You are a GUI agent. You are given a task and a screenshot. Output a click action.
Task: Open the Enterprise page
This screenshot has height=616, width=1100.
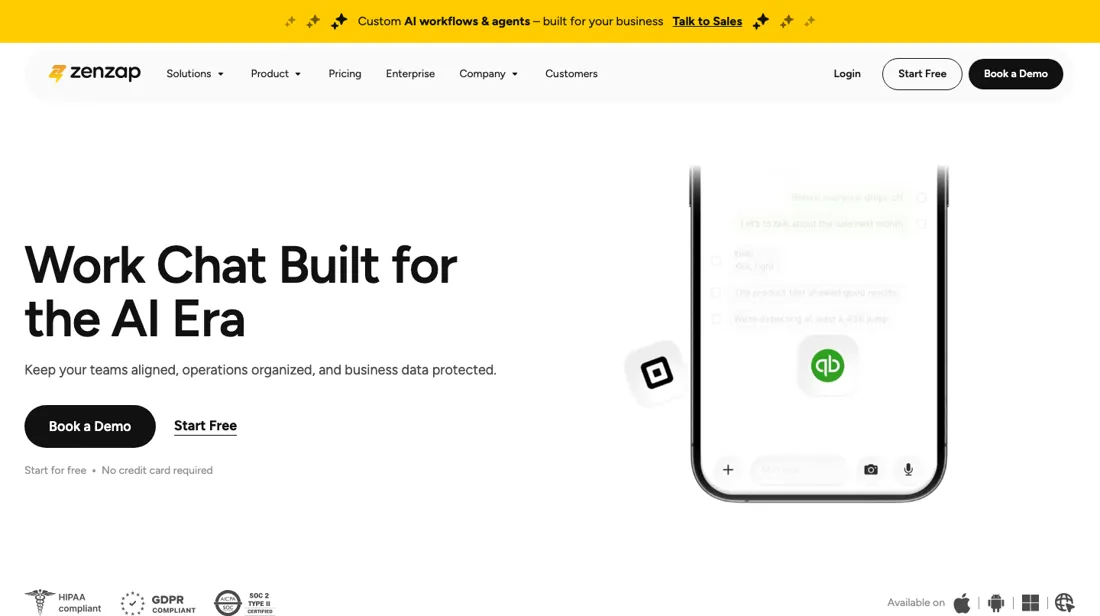tap(410, 74)
